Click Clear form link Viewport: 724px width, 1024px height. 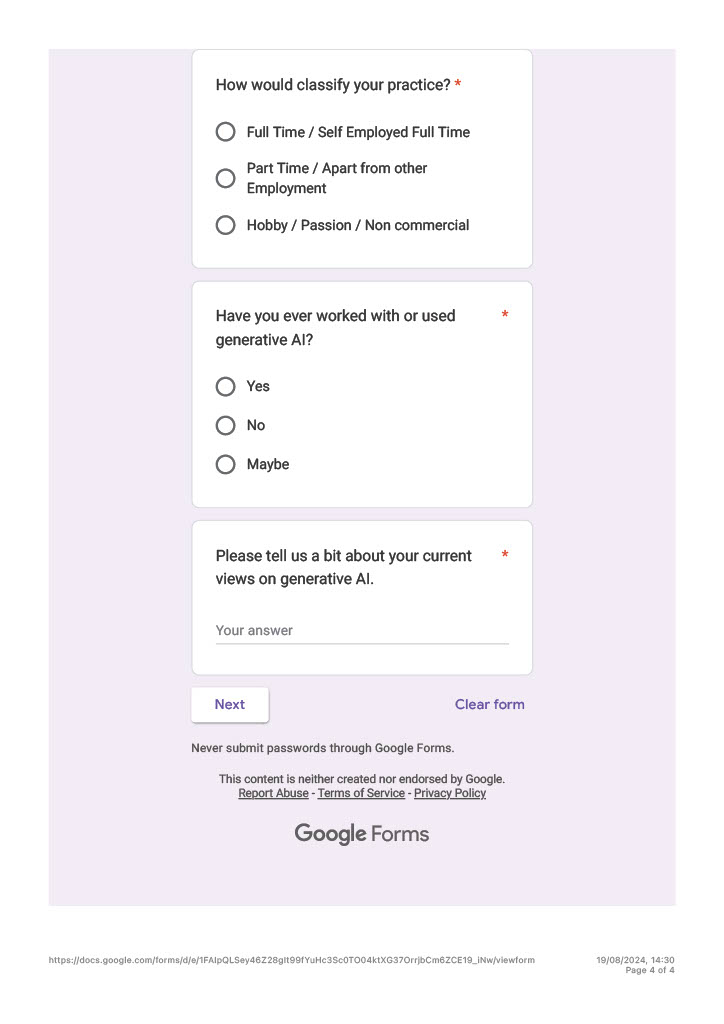pyautogui.click(x=490, y=705)
